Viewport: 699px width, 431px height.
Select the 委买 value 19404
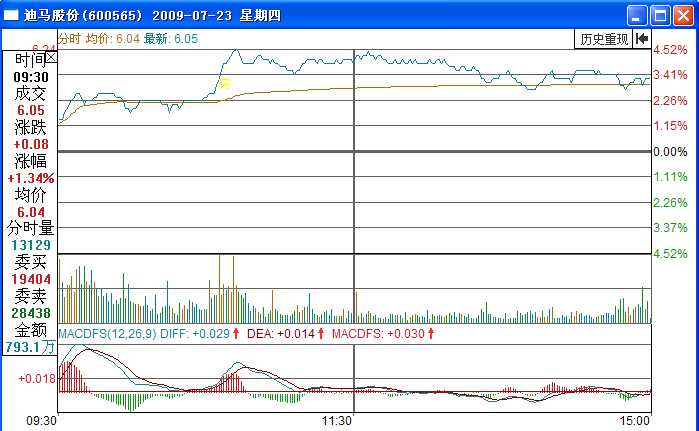(30, 280)
